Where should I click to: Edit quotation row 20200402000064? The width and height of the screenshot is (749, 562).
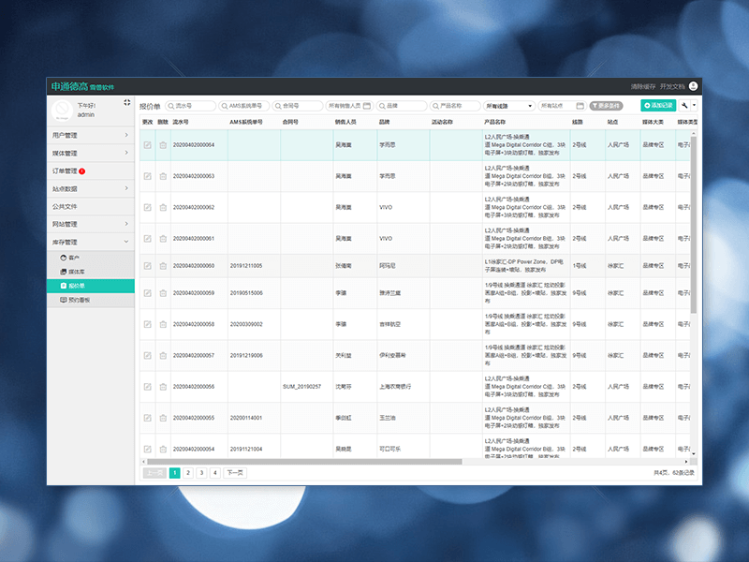coord(148,145)
